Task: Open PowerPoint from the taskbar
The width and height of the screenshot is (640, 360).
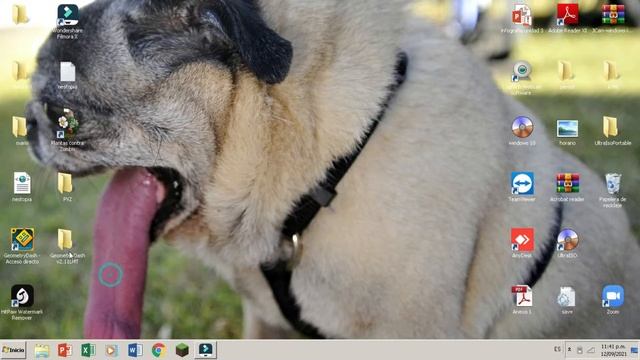Action: coord(65,350)
